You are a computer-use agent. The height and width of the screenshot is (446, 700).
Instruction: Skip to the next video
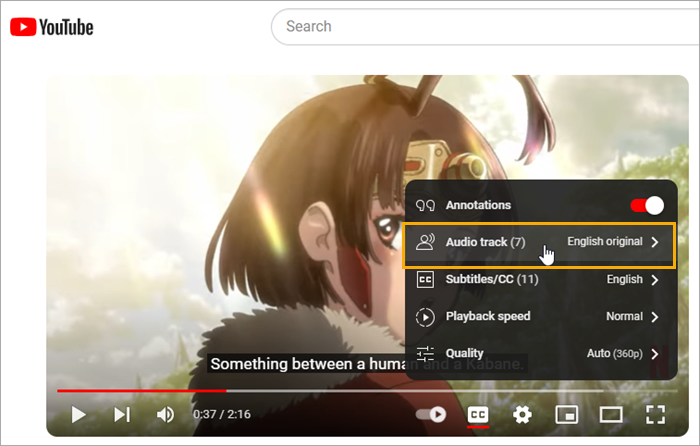point(122,414)
